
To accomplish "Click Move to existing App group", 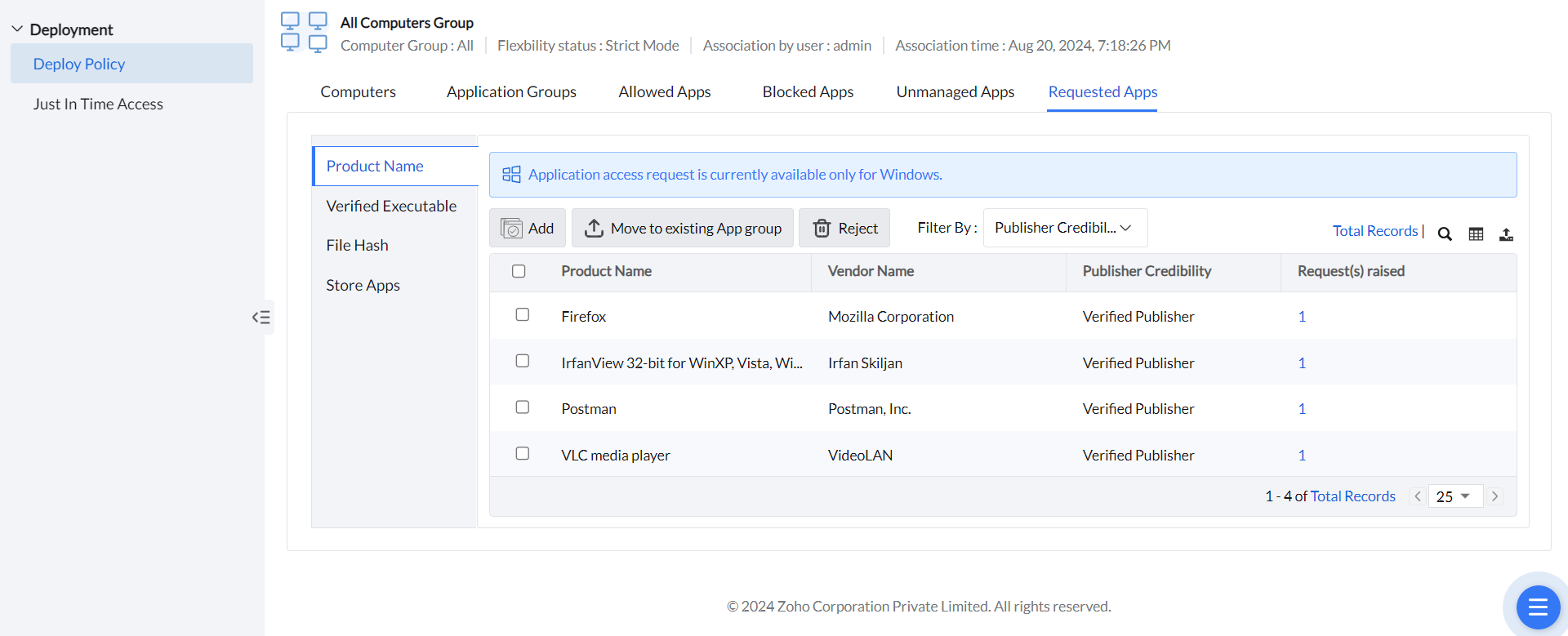I will [683, 229].
